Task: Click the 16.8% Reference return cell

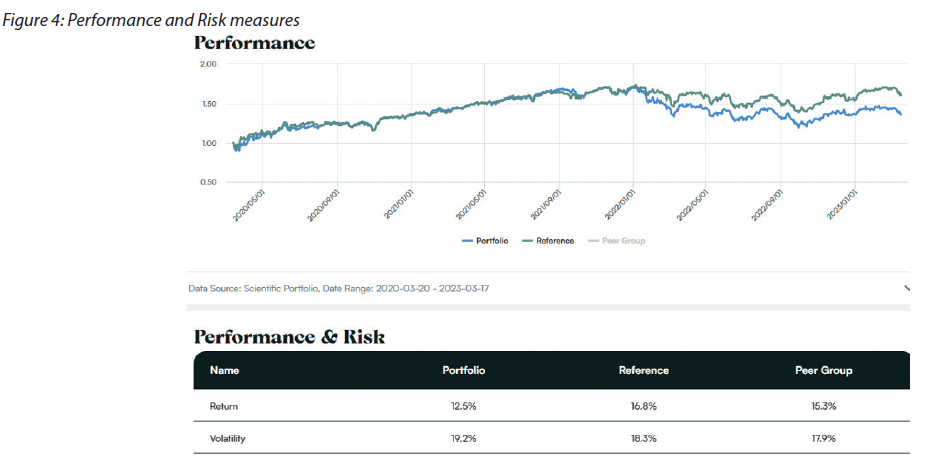Action: click(644, 406)
